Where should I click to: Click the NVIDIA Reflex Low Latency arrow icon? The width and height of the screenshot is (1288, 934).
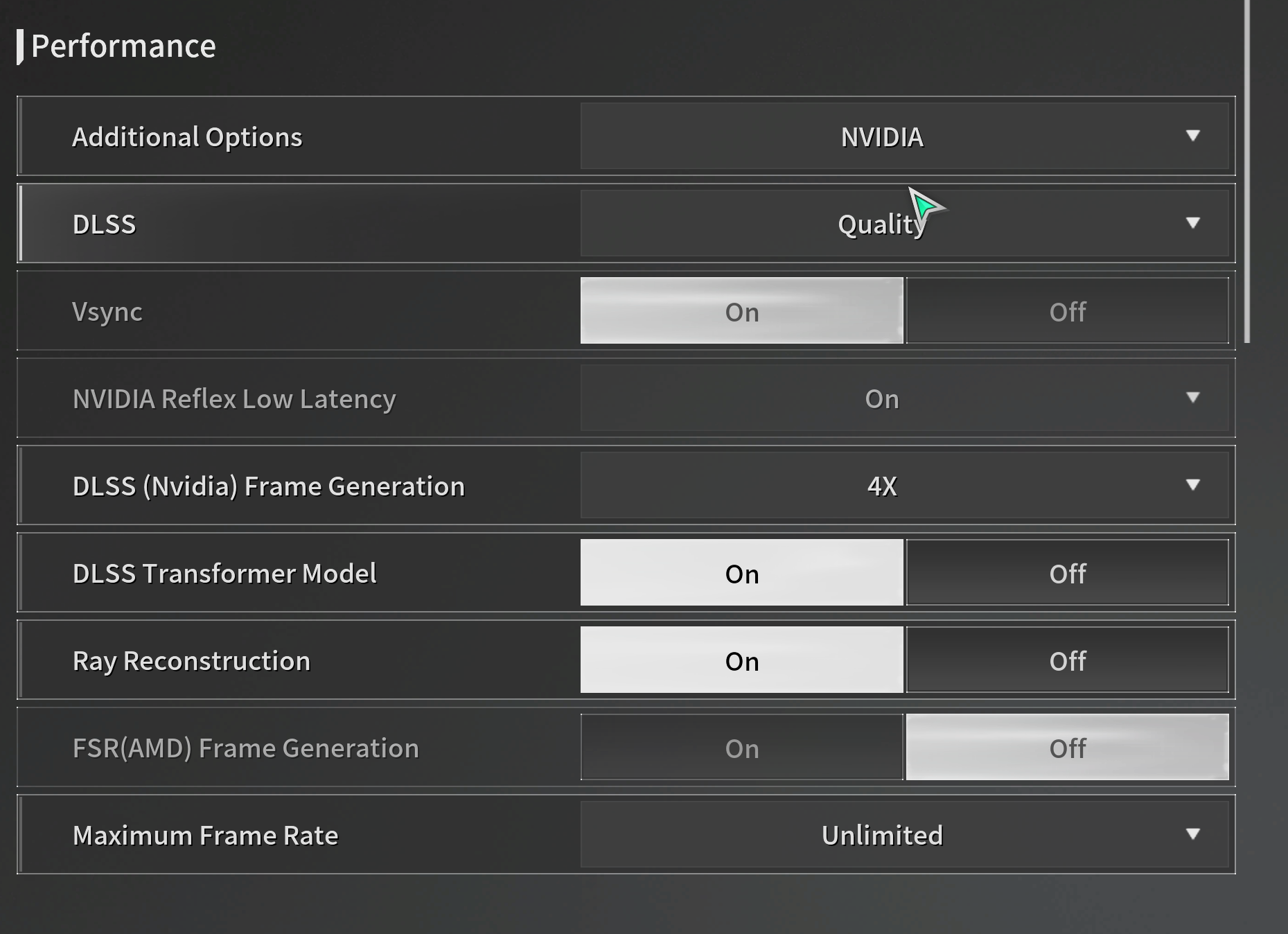(x=1192, y=398)
